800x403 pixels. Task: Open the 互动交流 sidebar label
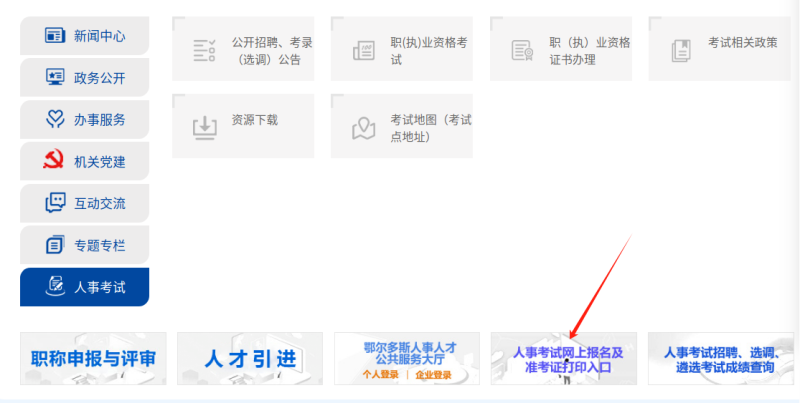99,204
